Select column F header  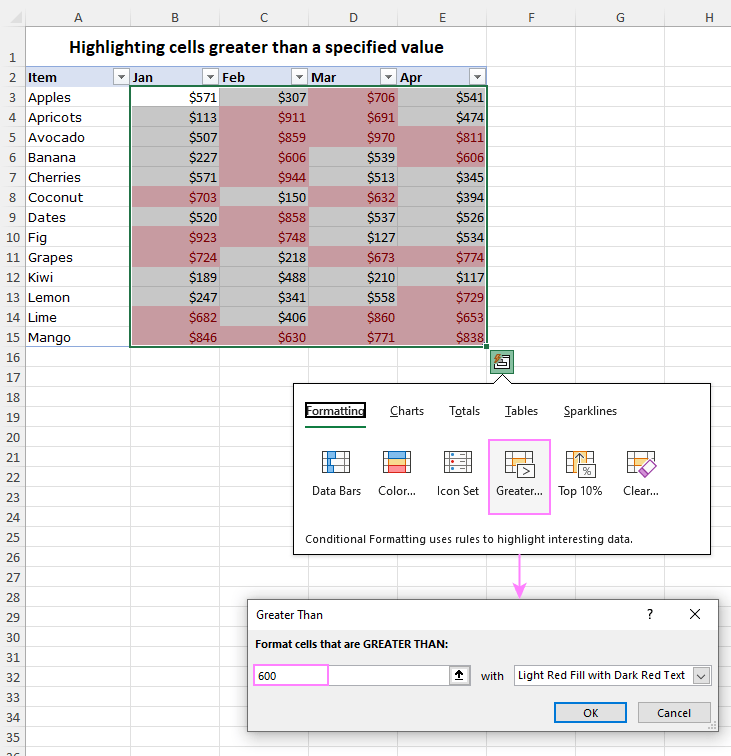(531, 18)
